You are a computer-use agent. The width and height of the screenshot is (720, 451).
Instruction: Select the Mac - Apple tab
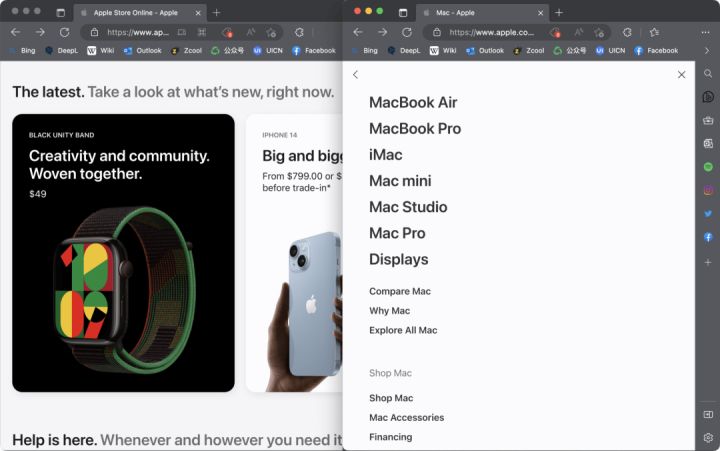coord(482,13)
